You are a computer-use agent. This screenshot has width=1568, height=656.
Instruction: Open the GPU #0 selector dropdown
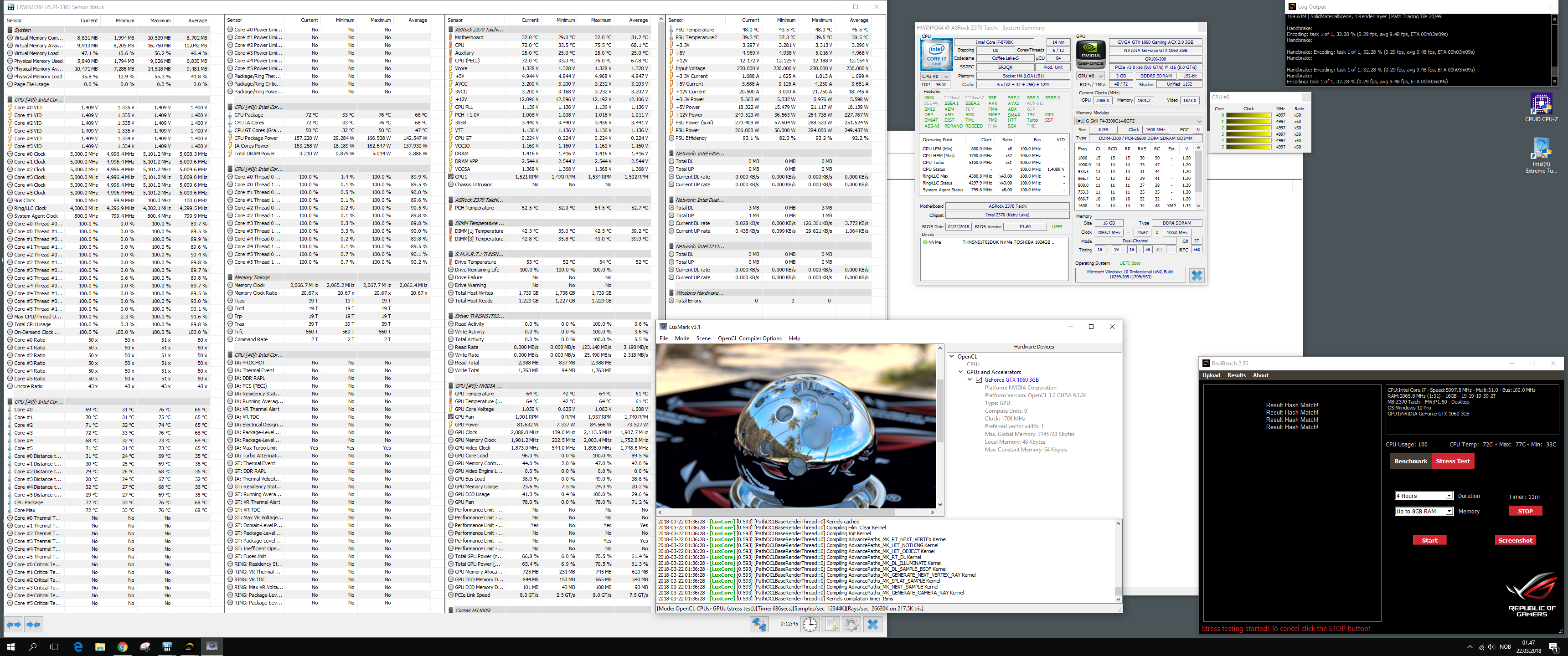[1090, 76]
